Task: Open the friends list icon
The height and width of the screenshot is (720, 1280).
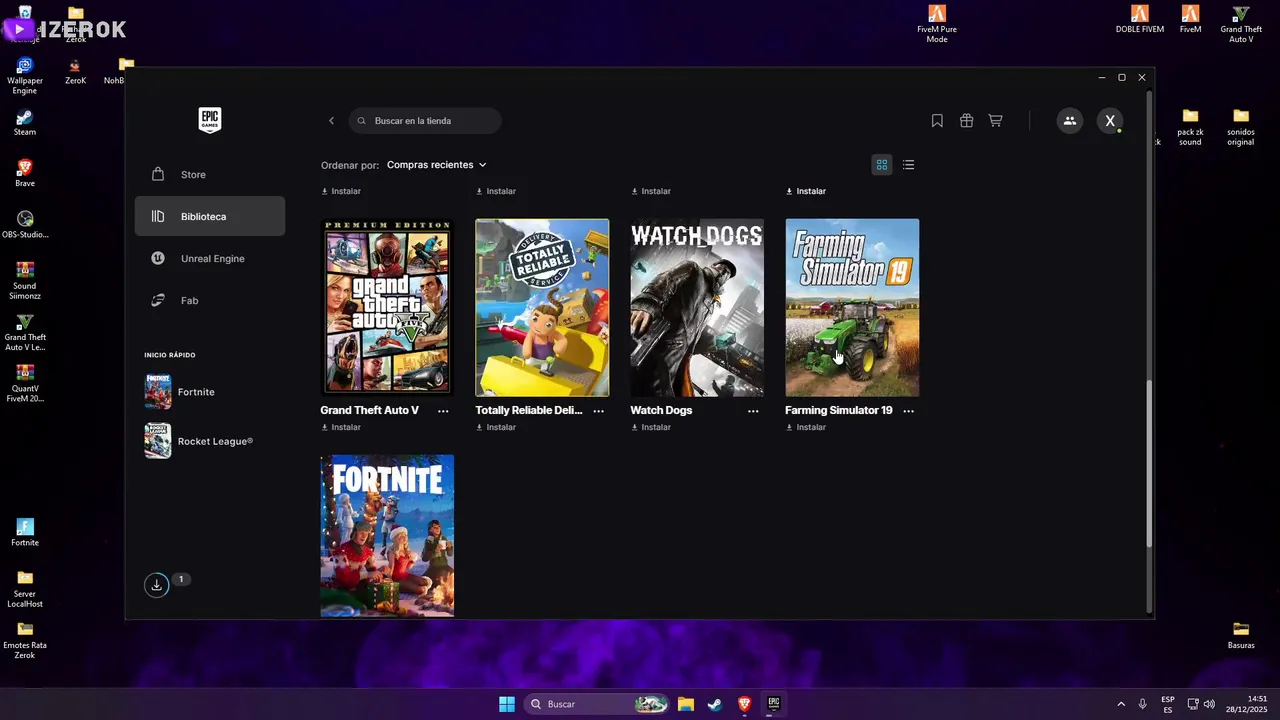Action: pos(1069,121)
